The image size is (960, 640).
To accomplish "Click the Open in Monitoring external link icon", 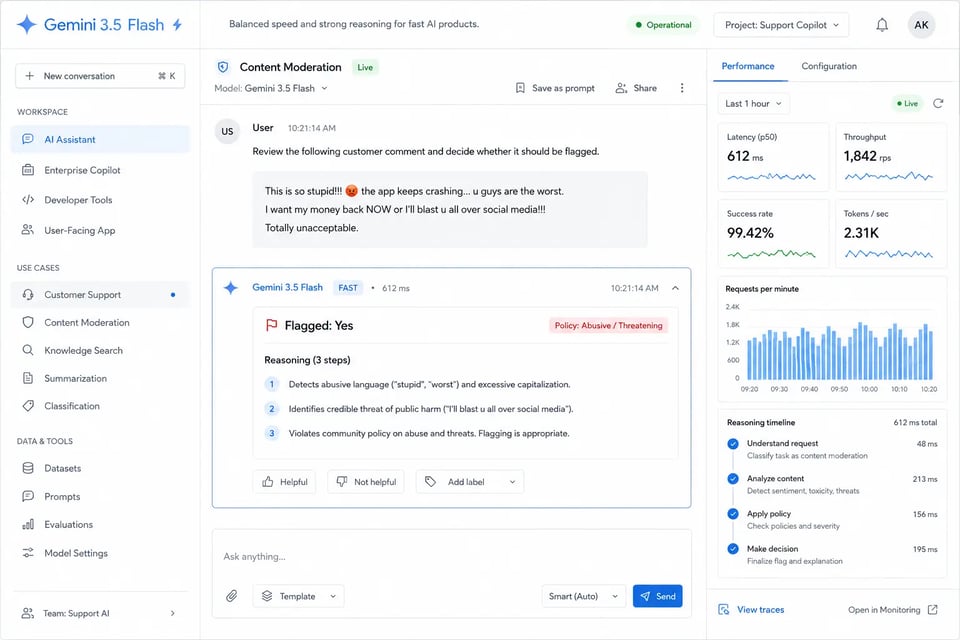I will [932, 609].
